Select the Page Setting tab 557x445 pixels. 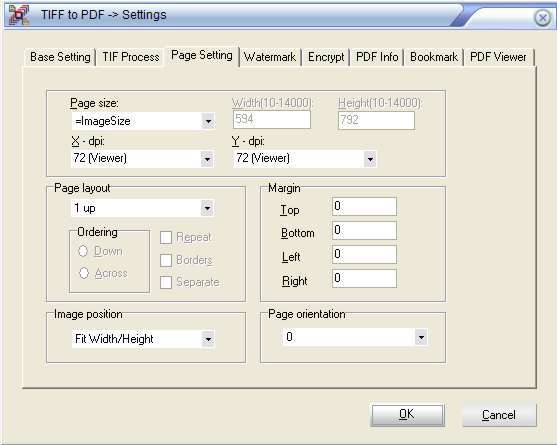pos(202,55)
